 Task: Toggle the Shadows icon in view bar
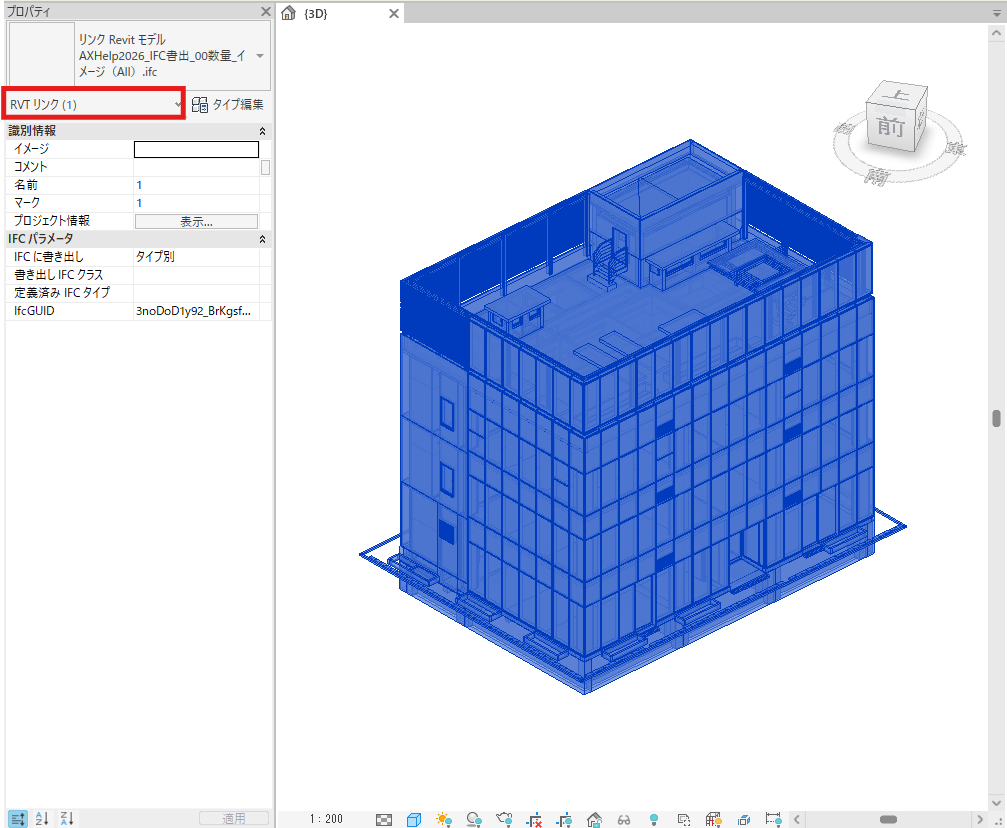tap(474, 819)
